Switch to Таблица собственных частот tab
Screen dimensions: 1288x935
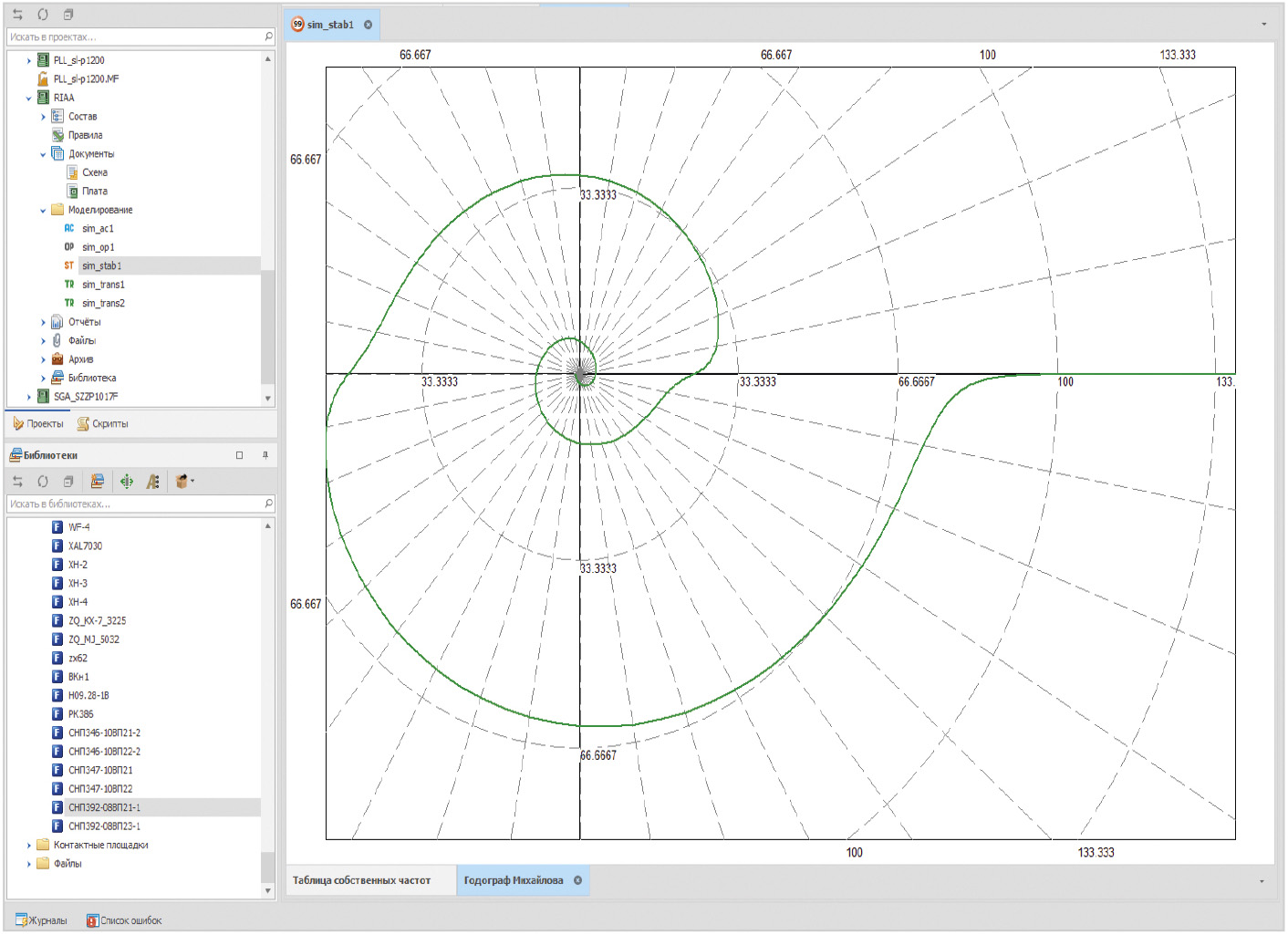click(x=361, y=881)
